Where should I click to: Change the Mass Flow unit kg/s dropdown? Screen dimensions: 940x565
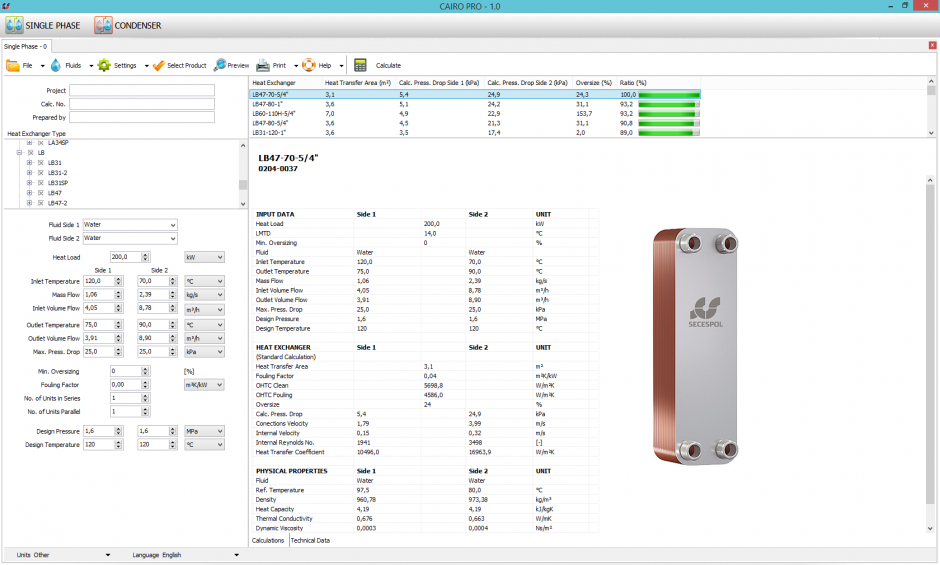pos(204,295)
